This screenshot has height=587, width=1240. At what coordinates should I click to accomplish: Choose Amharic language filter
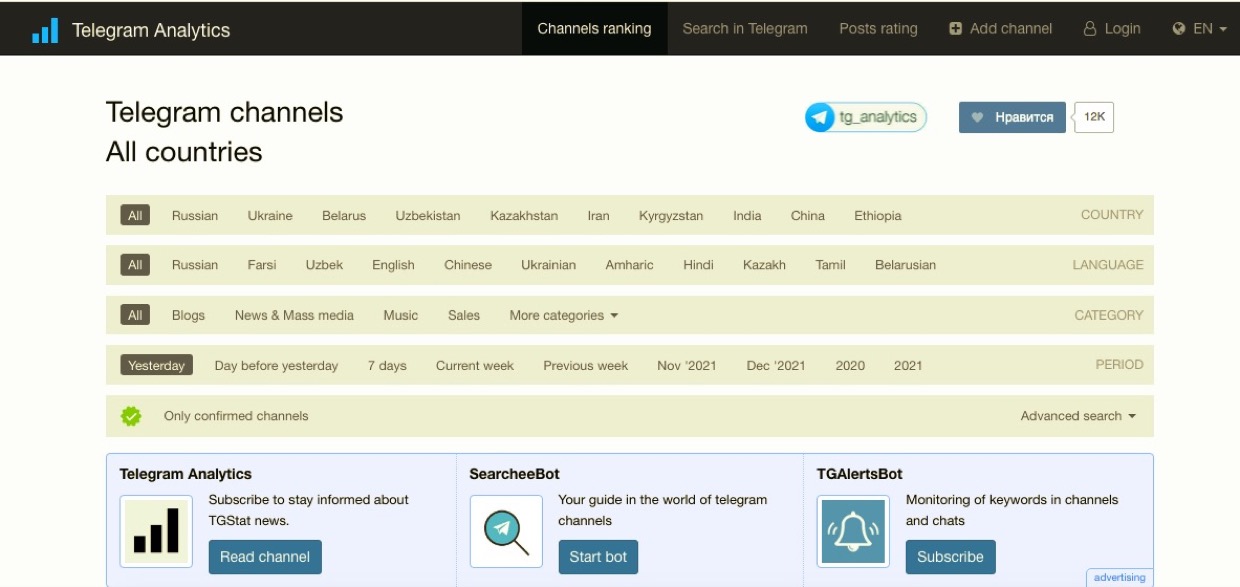click(629, 265)
